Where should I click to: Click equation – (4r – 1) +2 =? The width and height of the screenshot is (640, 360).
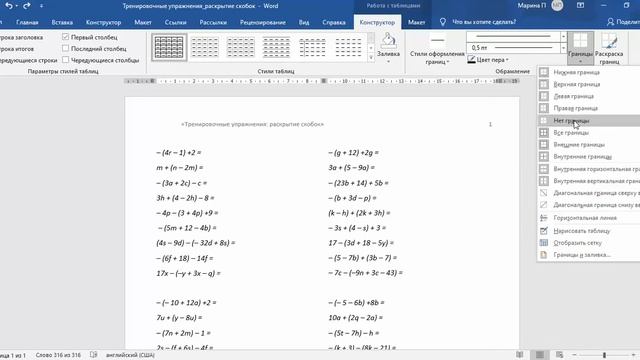(178, 153)
